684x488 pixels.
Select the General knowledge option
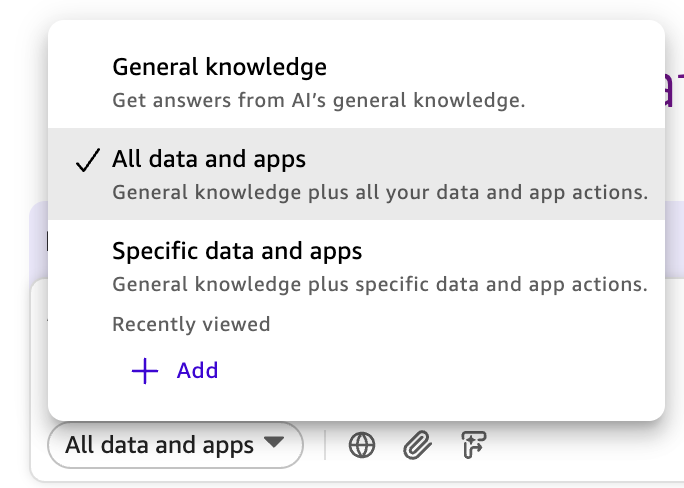pos(219,68)
